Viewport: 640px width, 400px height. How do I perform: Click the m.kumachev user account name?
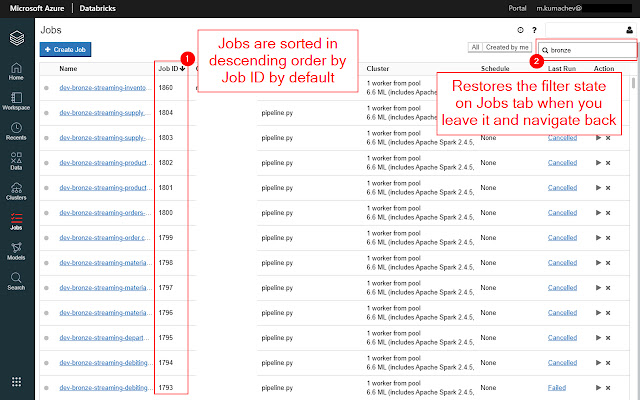coord(559,8)
